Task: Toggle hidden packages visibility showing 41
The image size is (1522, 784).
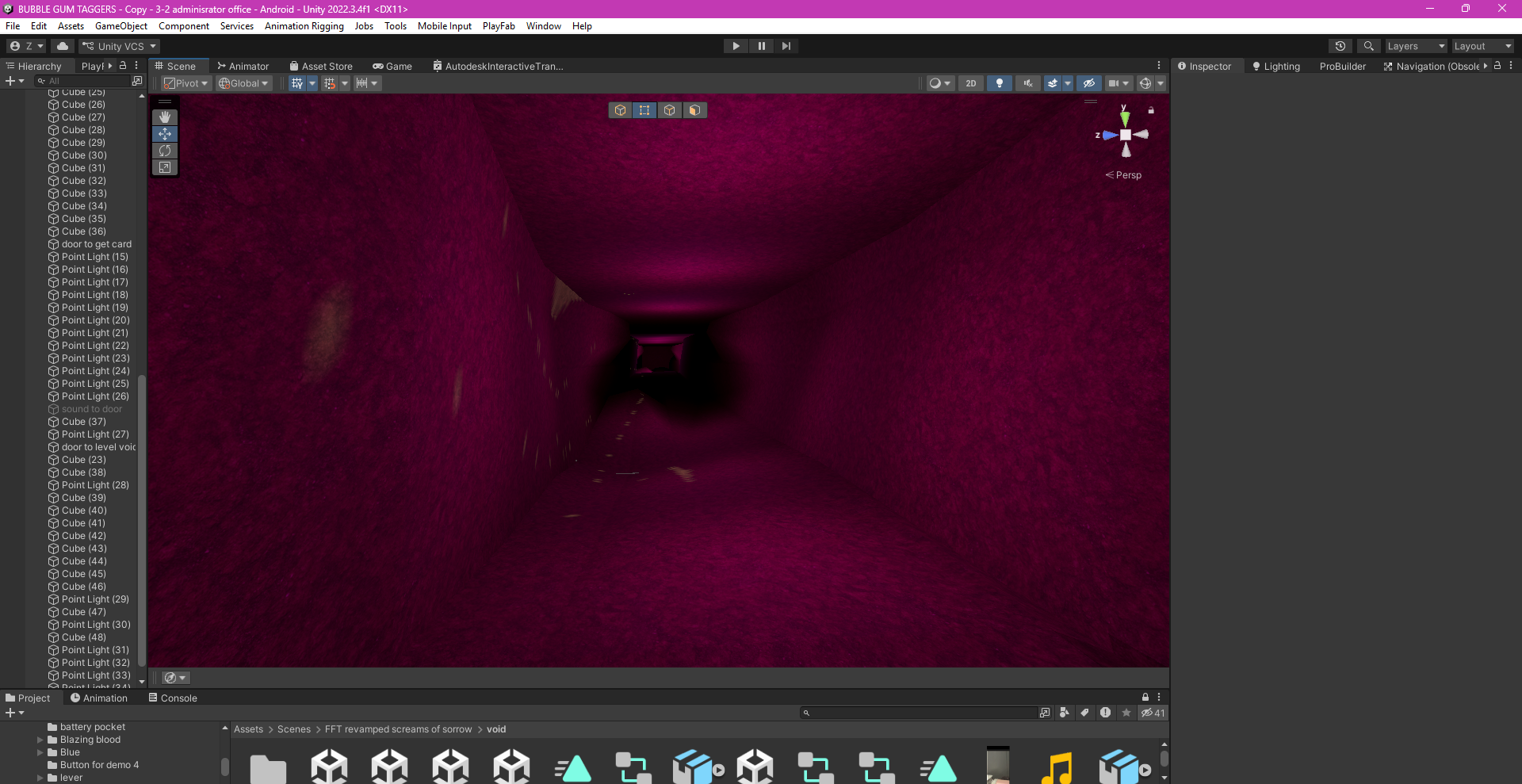Action: point(1153,713)
